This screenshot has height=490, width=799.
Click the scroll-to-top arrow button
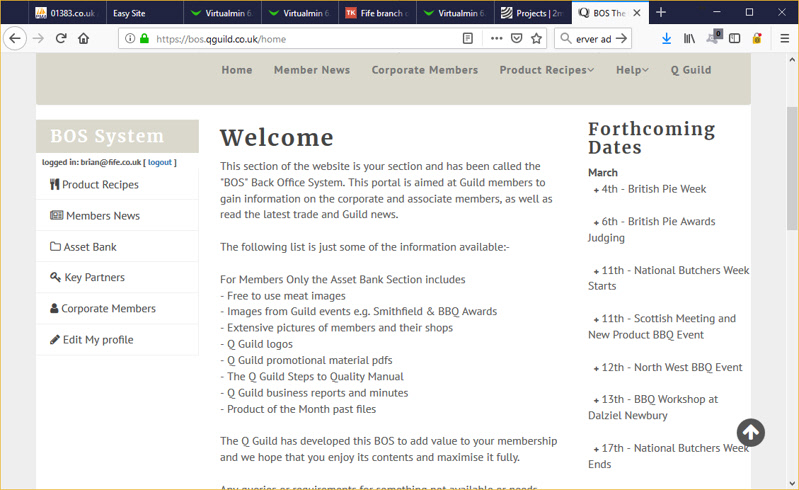tap(751, 432)
